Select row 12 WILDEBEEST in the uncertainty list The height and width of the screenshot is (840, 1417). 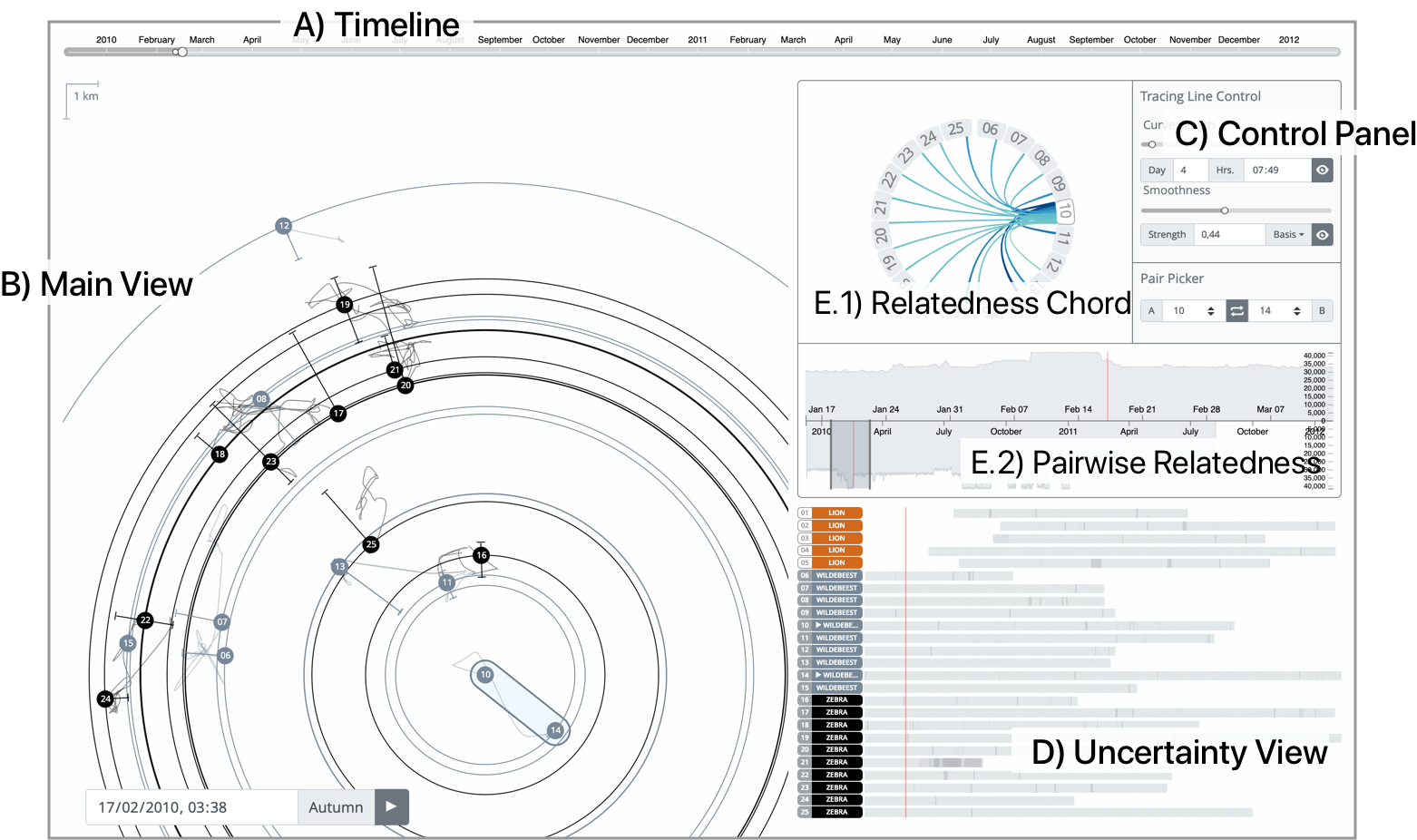coord(830,650)
